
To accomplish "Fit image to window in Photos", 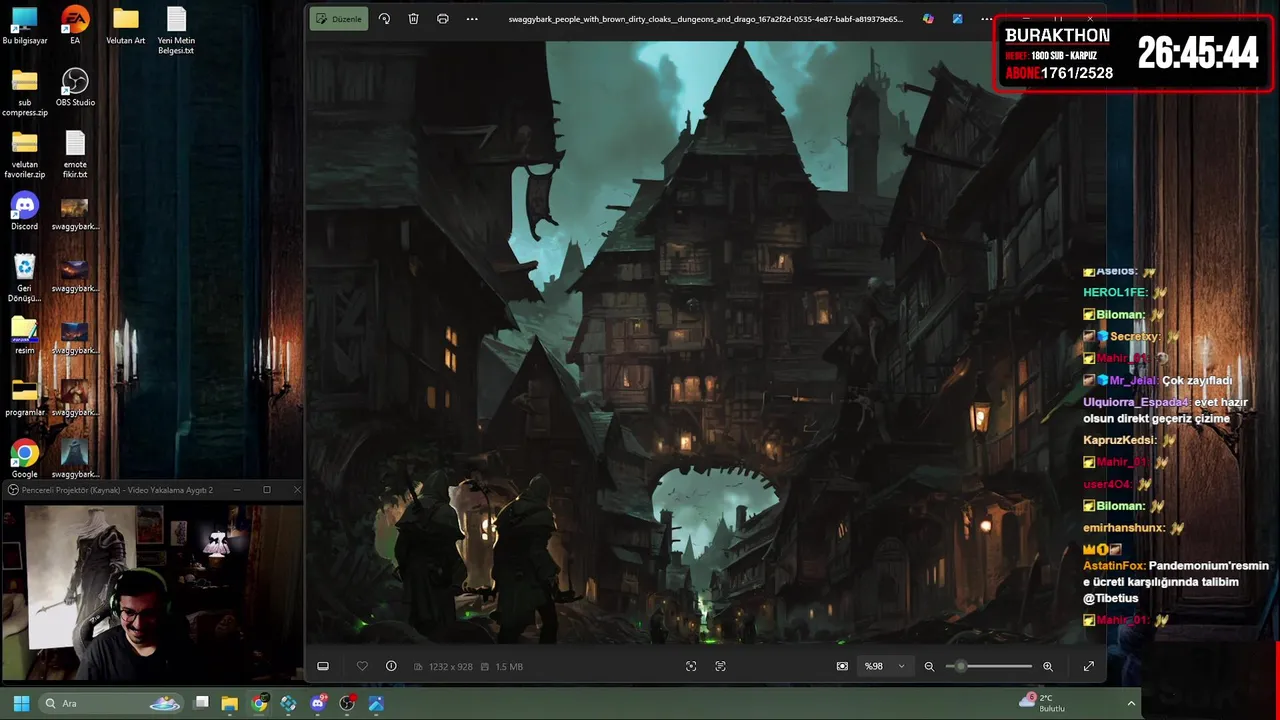I will coord(691,666).
